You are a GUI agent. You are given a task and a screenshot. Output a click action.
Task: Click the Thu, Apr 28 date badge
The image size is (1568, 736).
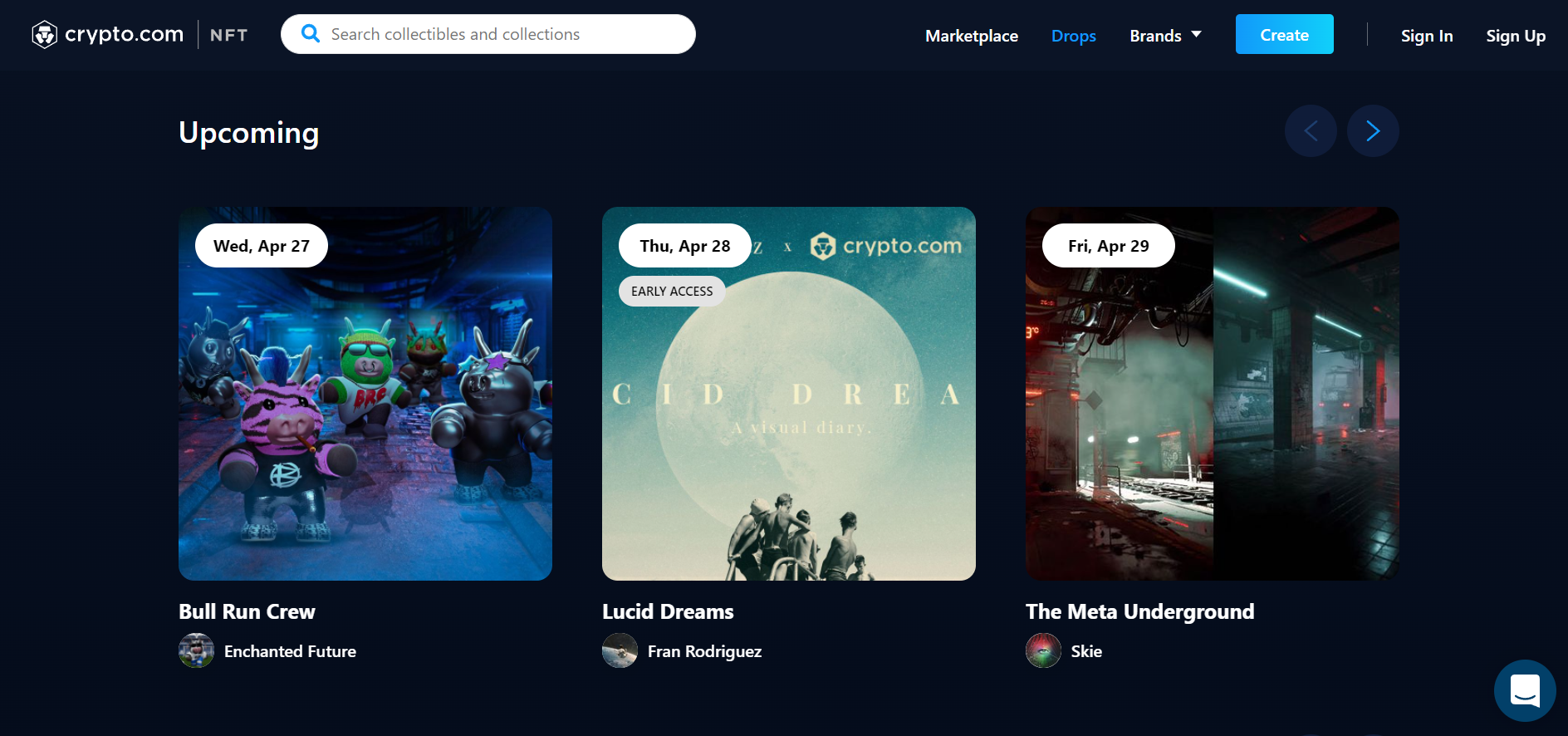(685, 246)
